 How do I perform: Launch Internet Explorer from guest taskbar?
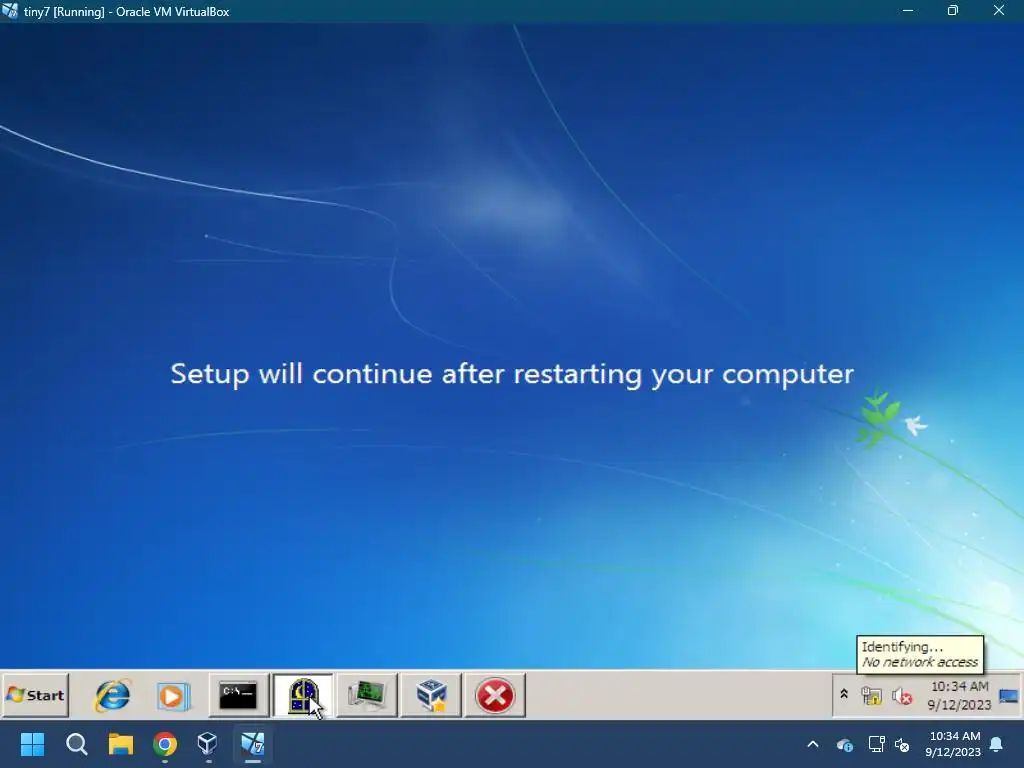click(x=112, y=696)
